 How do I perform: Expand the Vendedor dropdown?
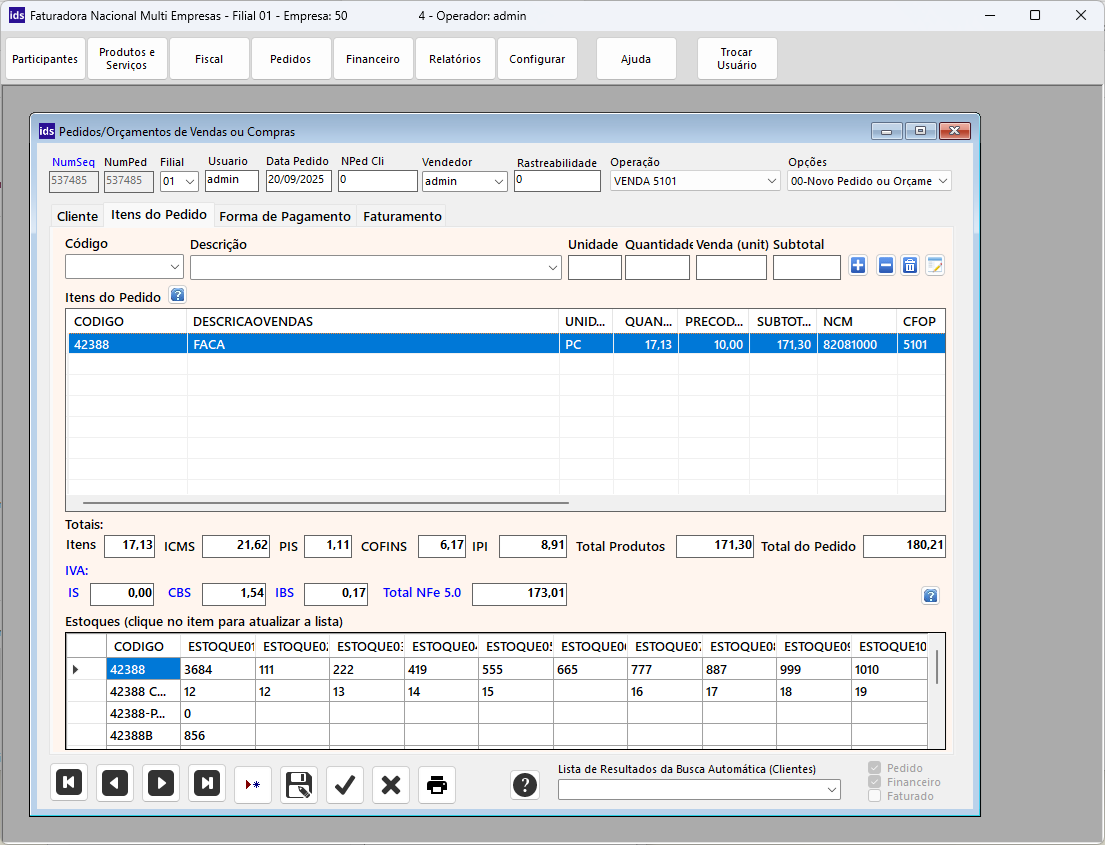tap(499, 181)
